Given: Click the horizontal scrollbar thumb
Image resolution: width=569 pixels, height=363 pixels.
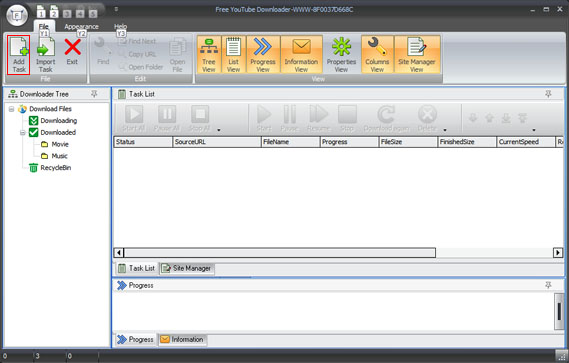Looking at the screenshot, I should 280,252.
